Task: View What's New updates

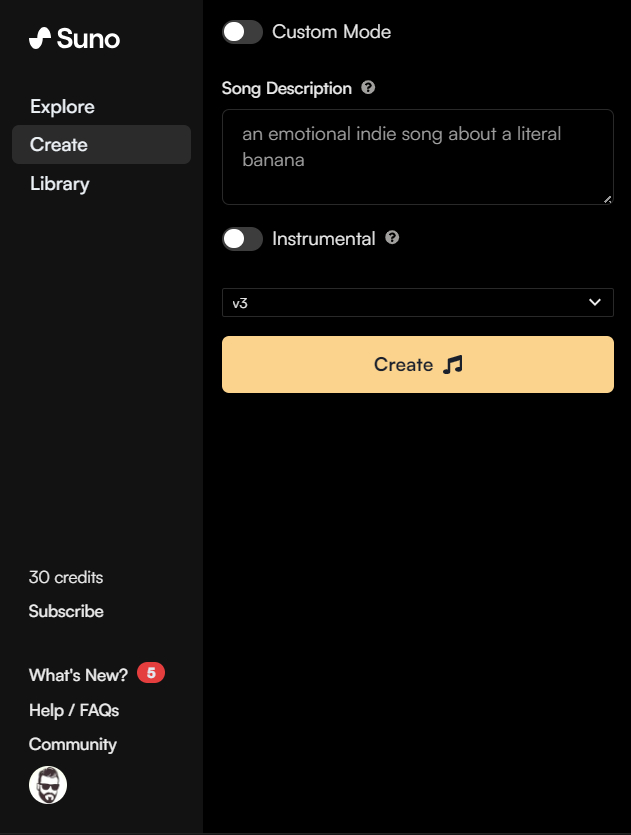Action: [x=78, y=675]
